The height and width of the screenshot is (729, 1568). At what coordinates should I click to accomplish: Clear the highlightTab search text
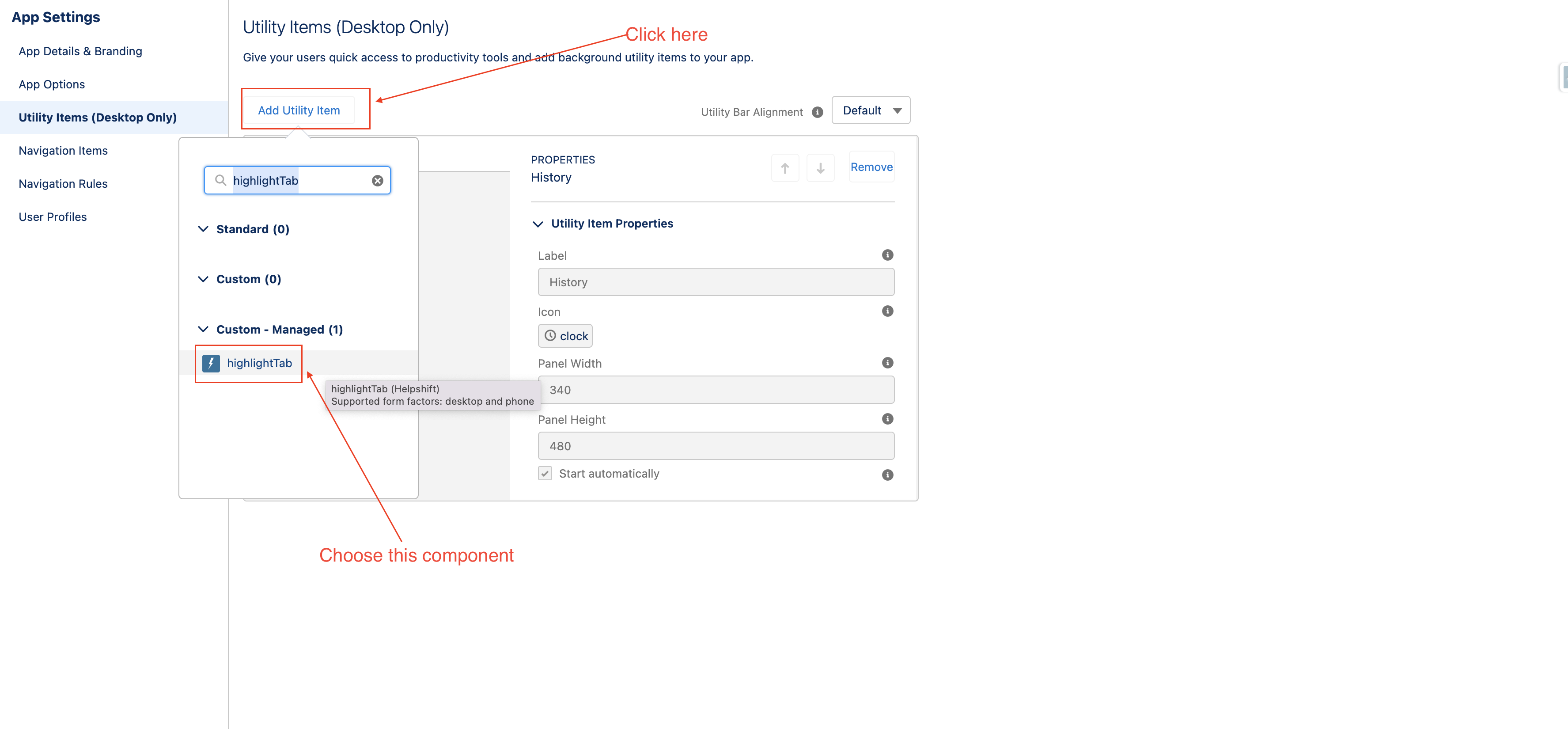pos(377,181)
